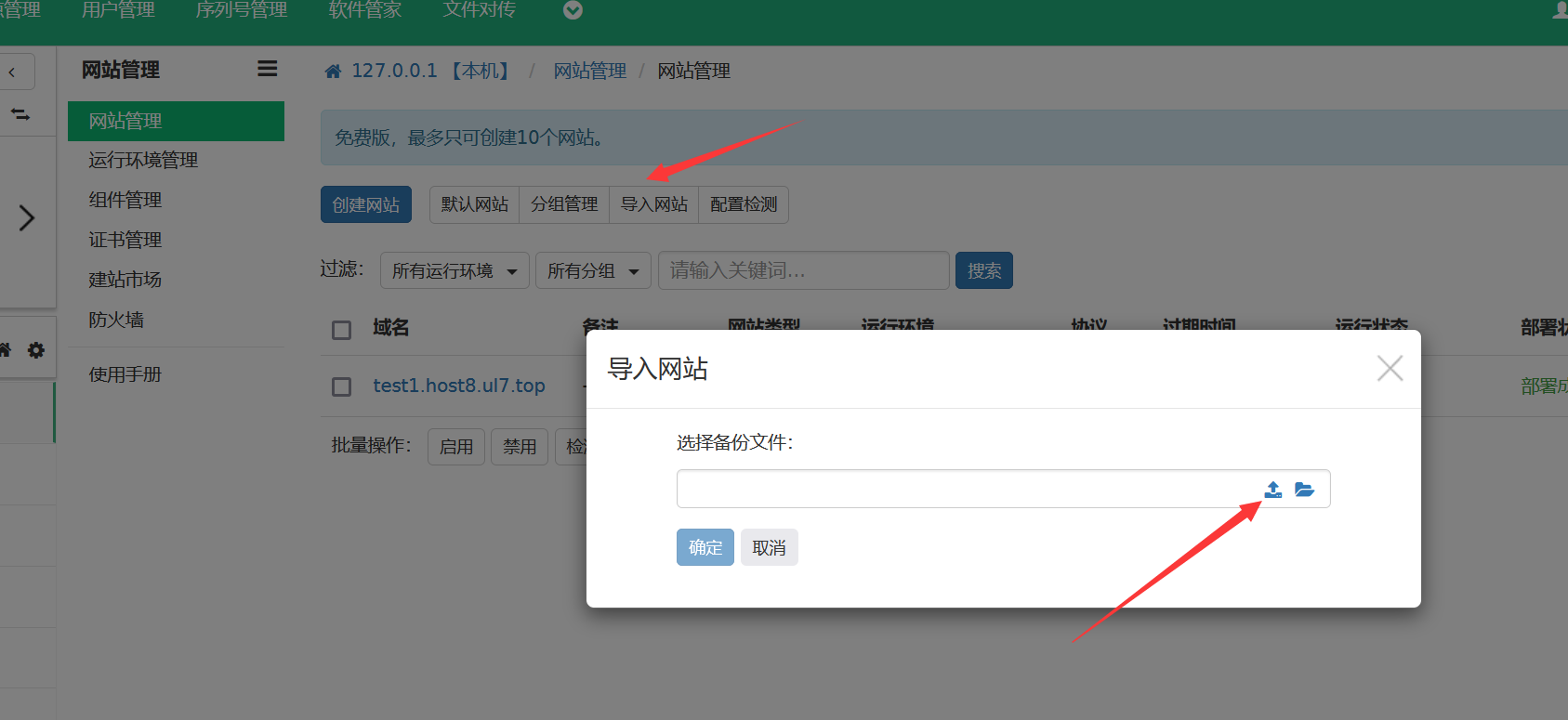The image size is (1568, 720).
Task: Open the browse folder icon in dialog
Action: pyautogui.click(x=1304, y=490)
